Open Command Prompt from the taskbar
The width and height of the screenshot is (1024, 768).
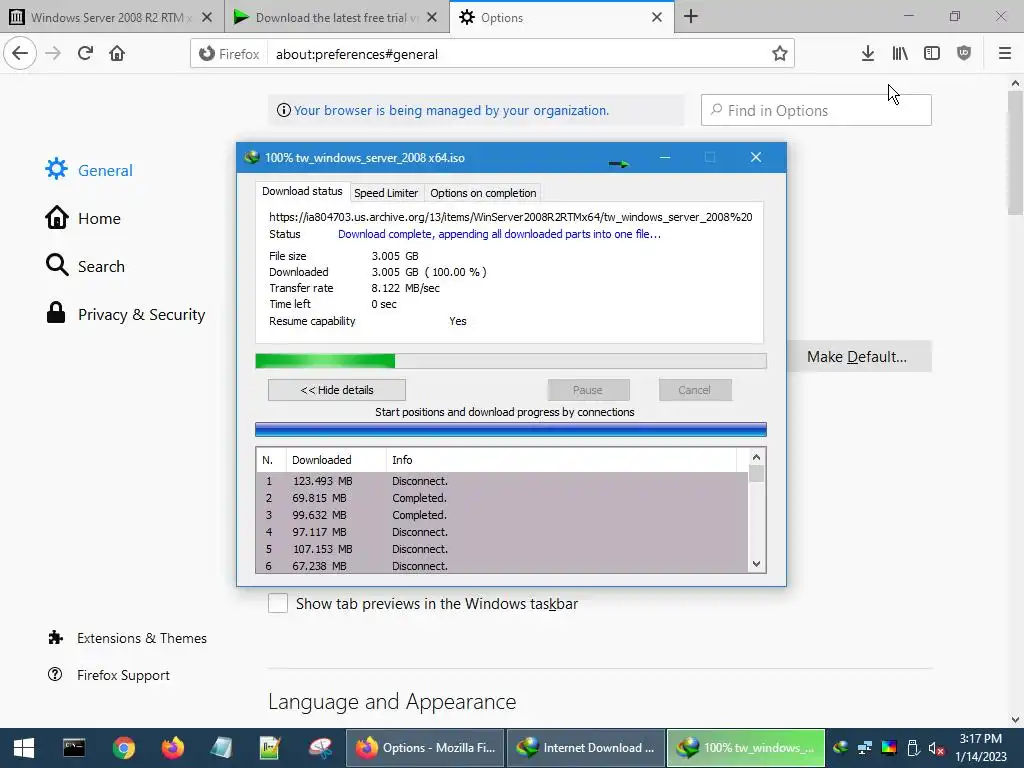click(74, 748)
